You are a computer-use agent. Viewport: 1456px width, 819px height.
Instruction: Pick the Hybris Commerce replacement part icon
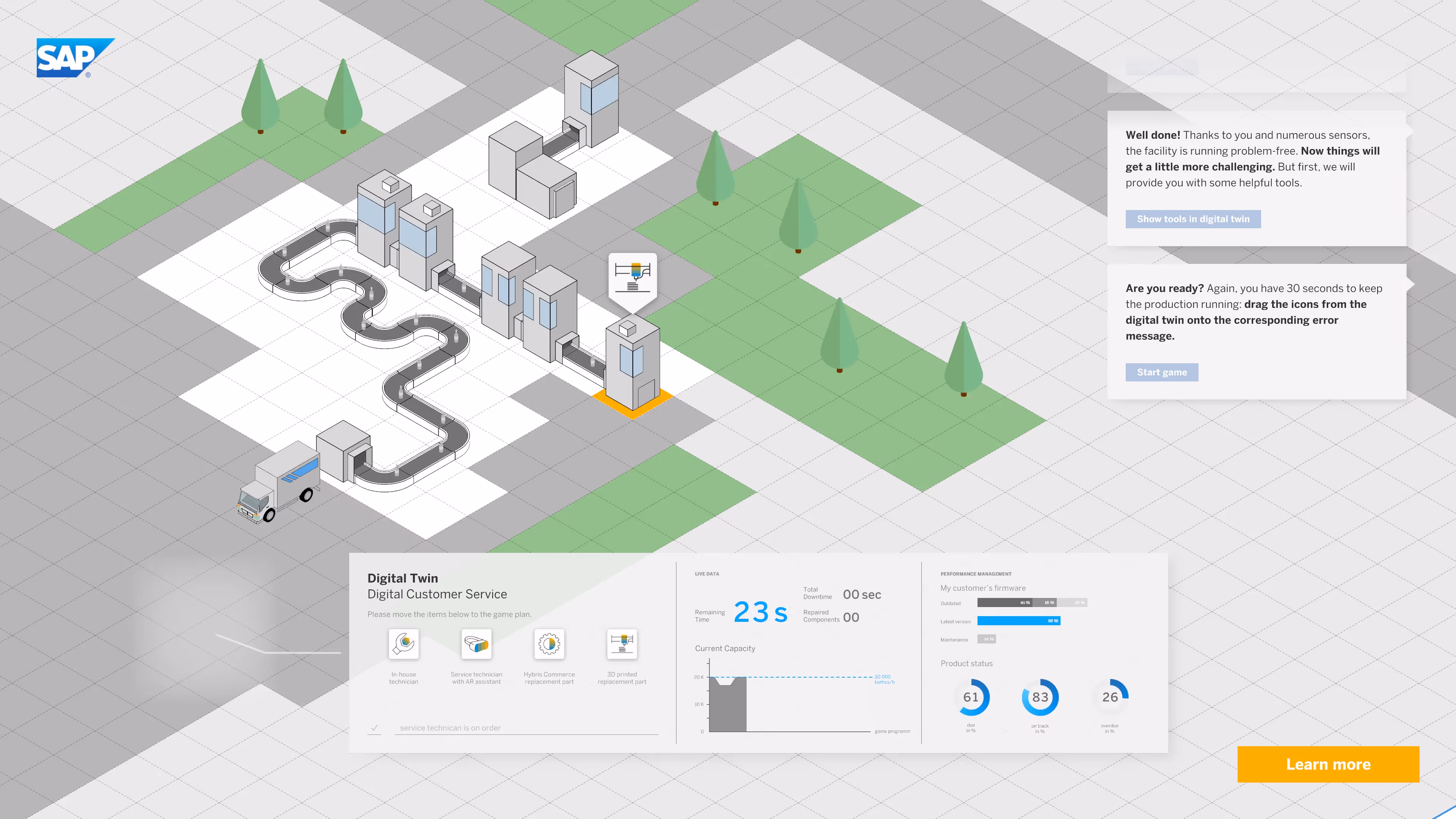point(549,643)
